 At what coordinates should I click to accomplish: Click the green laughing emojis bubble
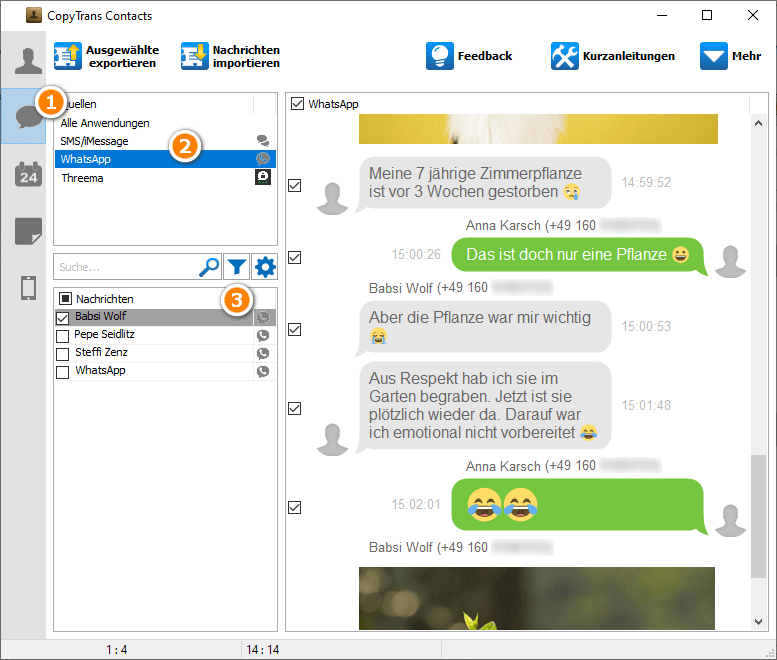579,505
